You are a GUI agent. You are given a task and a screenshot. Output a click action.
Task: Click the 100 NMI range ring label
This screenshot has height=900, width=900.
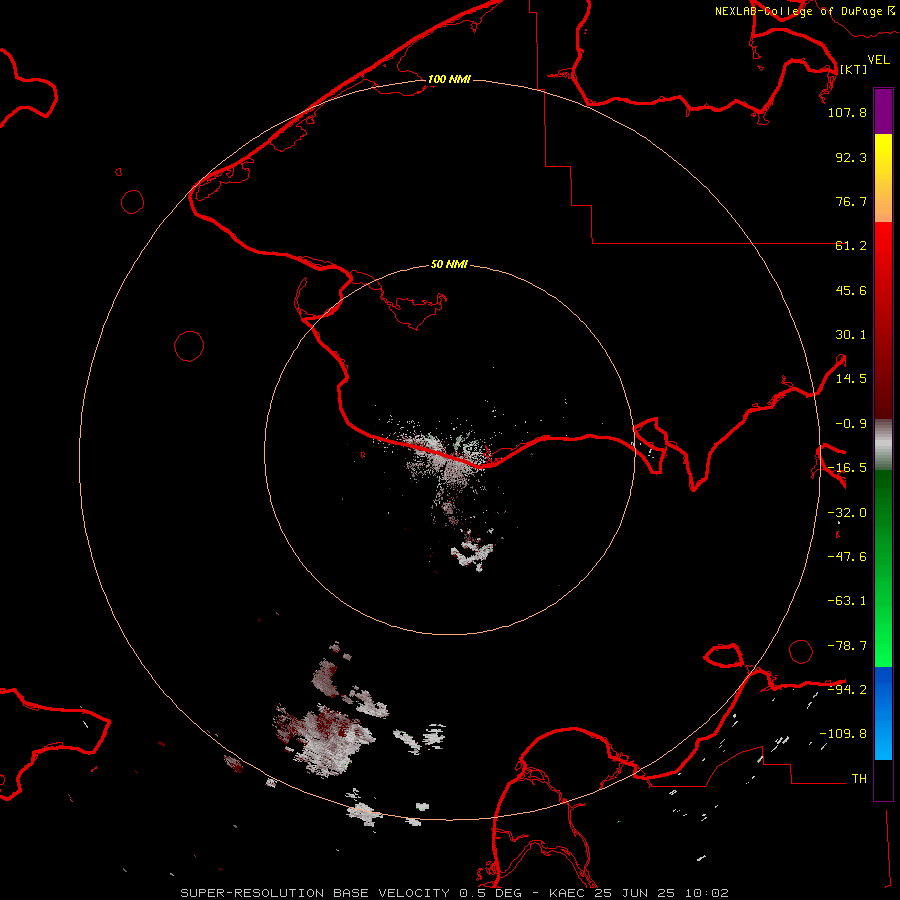[449, 79]
